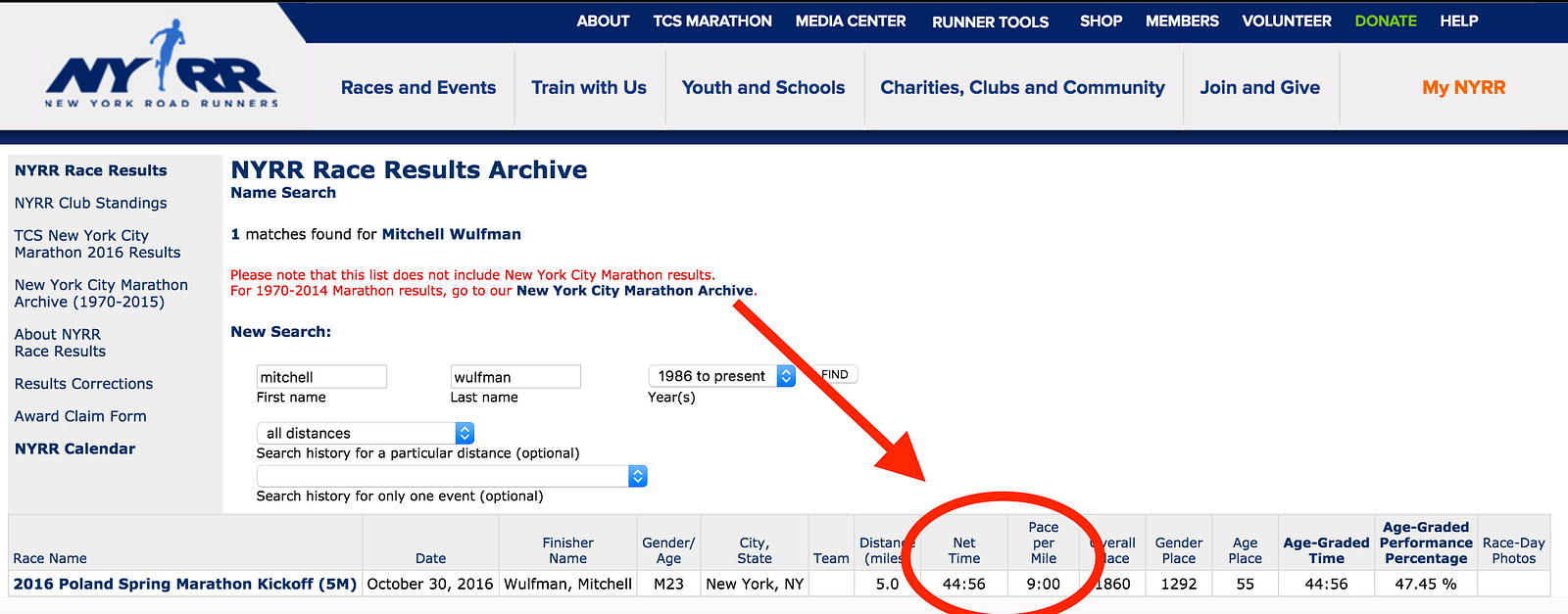Click the New York, NY cell
This screenshot has height=614, width=1568.
755,584
